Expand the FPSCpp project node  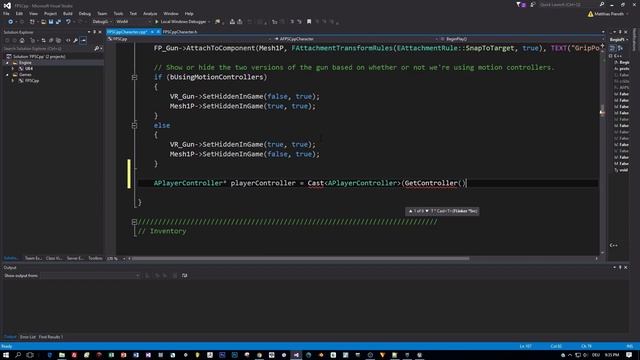[13, 81]
